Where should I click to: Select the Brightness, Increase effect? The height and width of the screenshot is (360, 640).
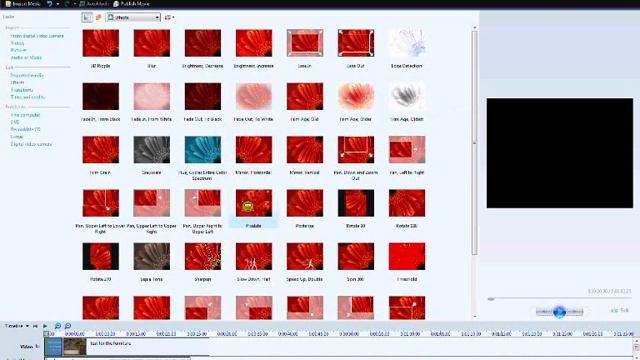[253, 43]
